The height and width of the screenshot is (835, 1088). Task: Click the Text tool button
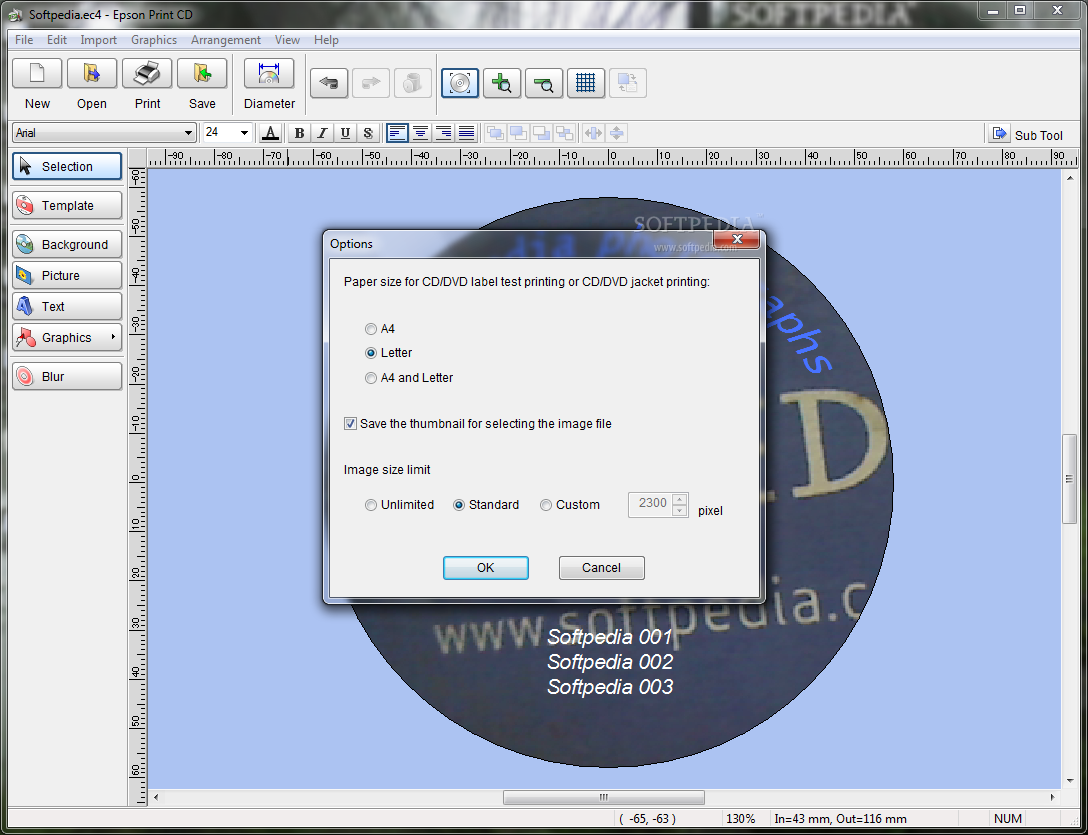coord(67,306)
